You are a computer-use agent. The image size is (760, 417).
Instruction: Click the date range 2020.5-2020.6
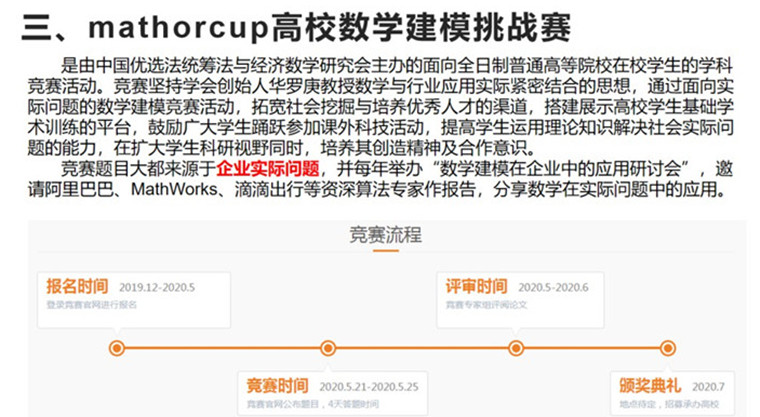(x=553, y=287)
